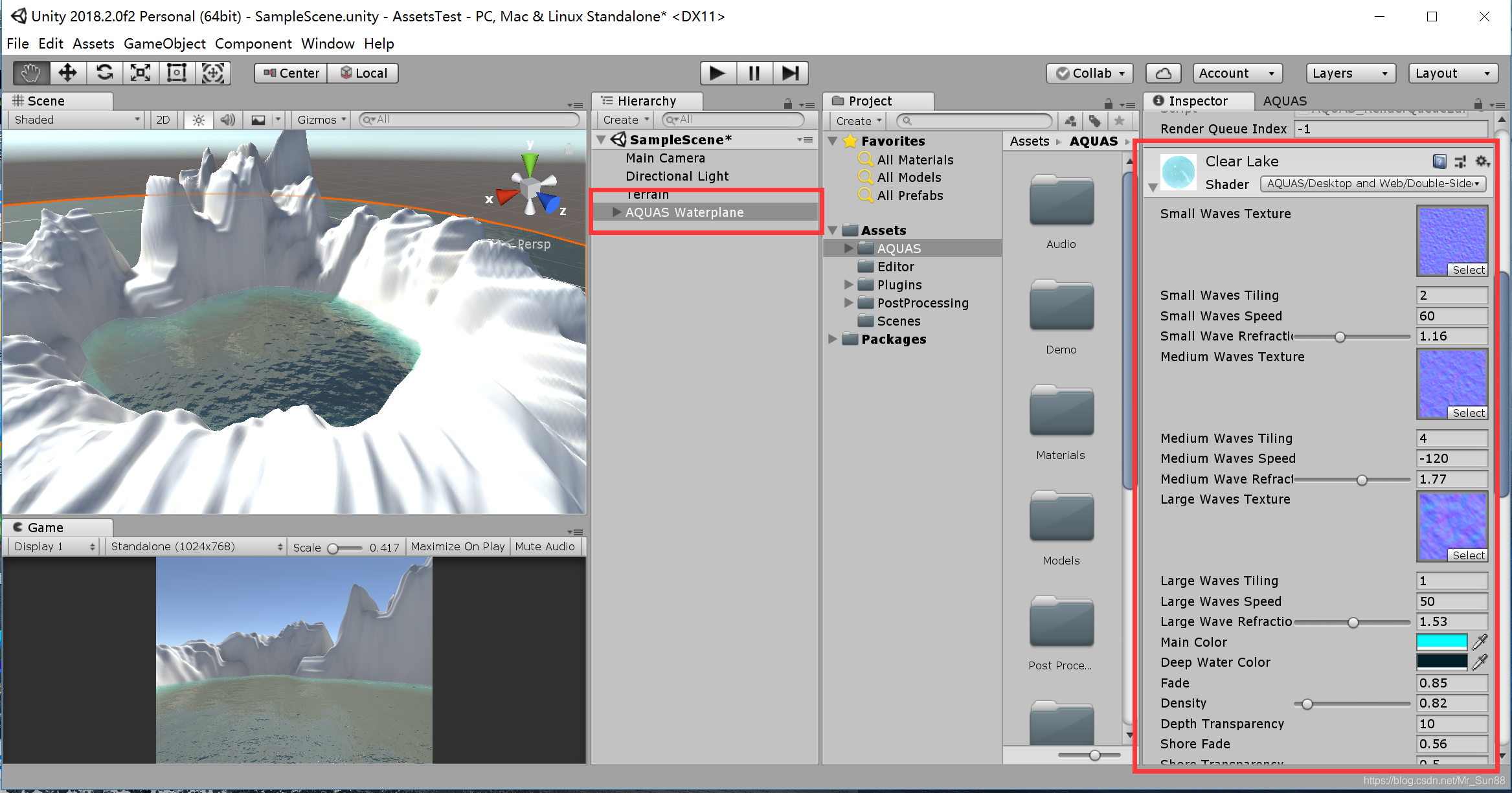Open the Window menu
The image size is (1512, 793).
tap(328, 43)
